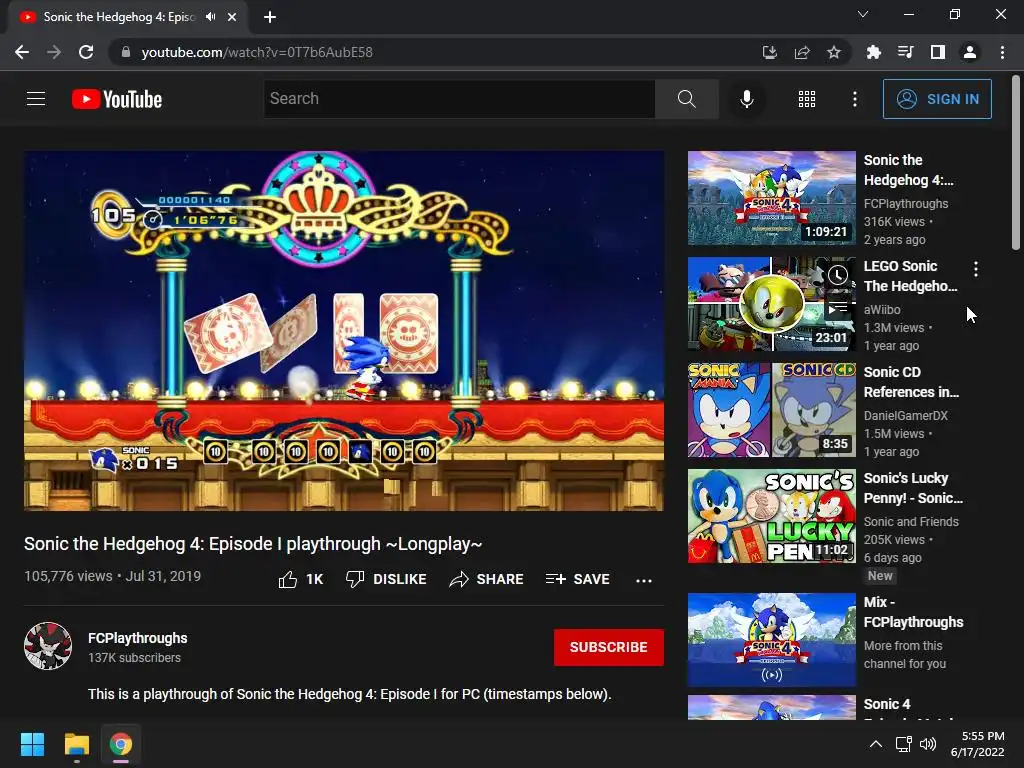Image resolution: width=1024 pixels, height=768 pixels.
Task: Open options menu for LEGO Sonic video
Action: coord(976,268)
